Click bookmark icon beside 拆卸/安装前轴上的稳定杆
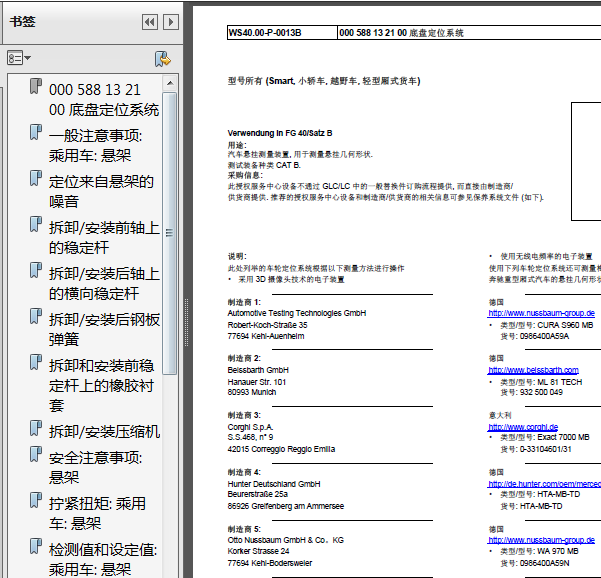 coord(36,224)
